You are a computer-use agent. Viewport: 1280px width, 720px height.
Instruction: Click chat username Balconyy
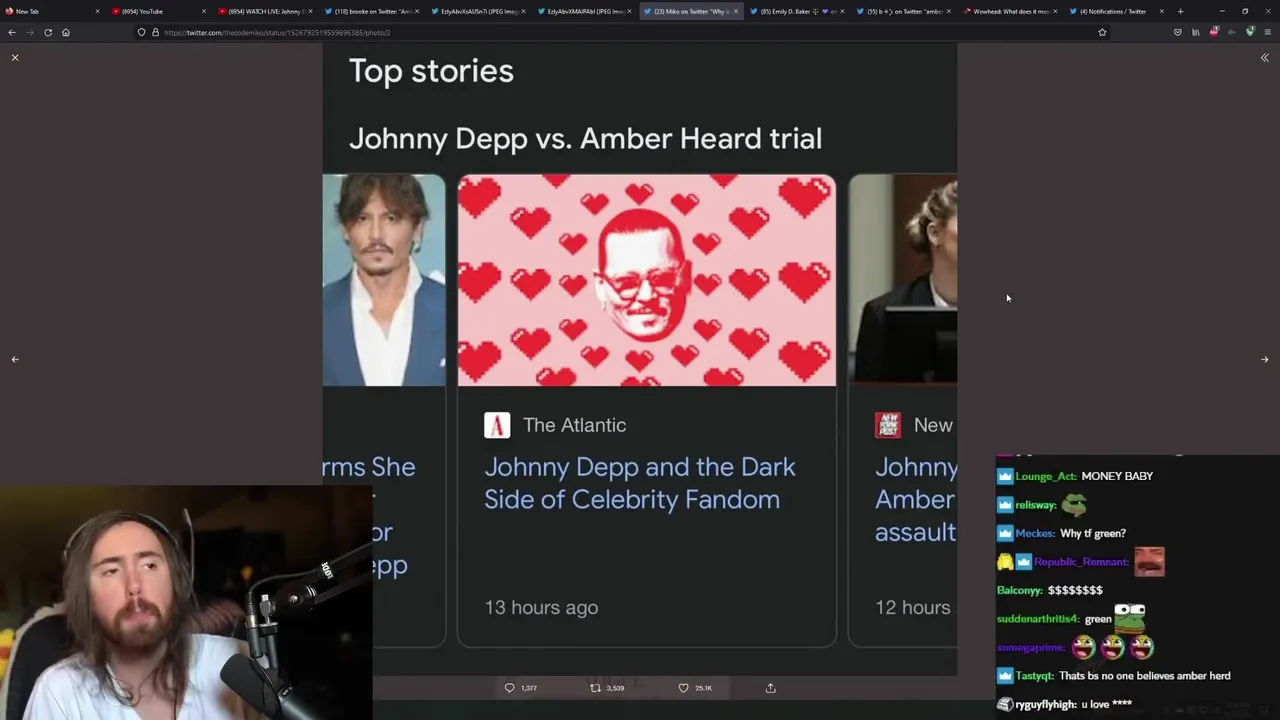(x=1019, y=590)
